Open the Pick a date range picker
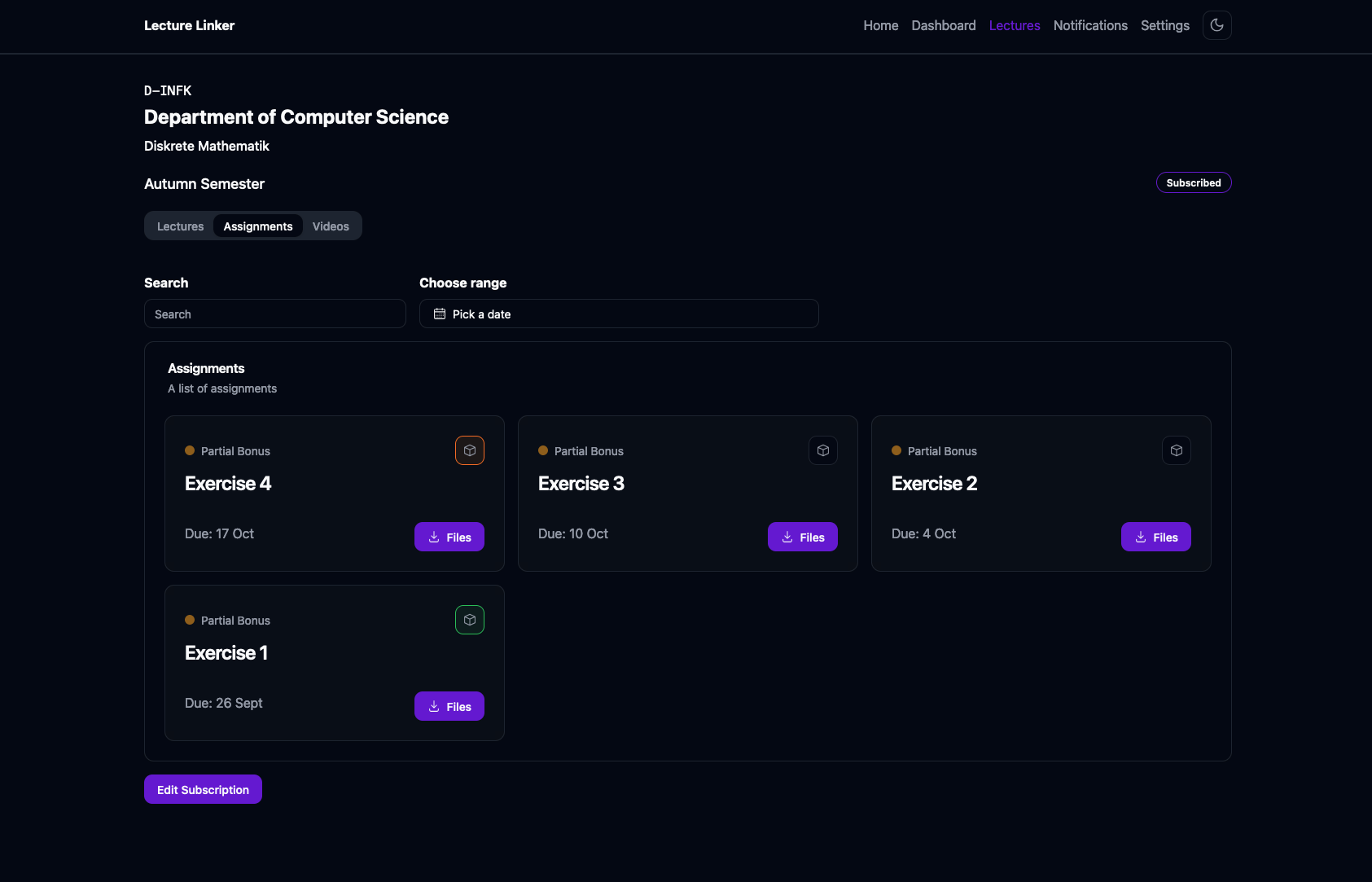1372x882 pixels. [x=619, y=314]
